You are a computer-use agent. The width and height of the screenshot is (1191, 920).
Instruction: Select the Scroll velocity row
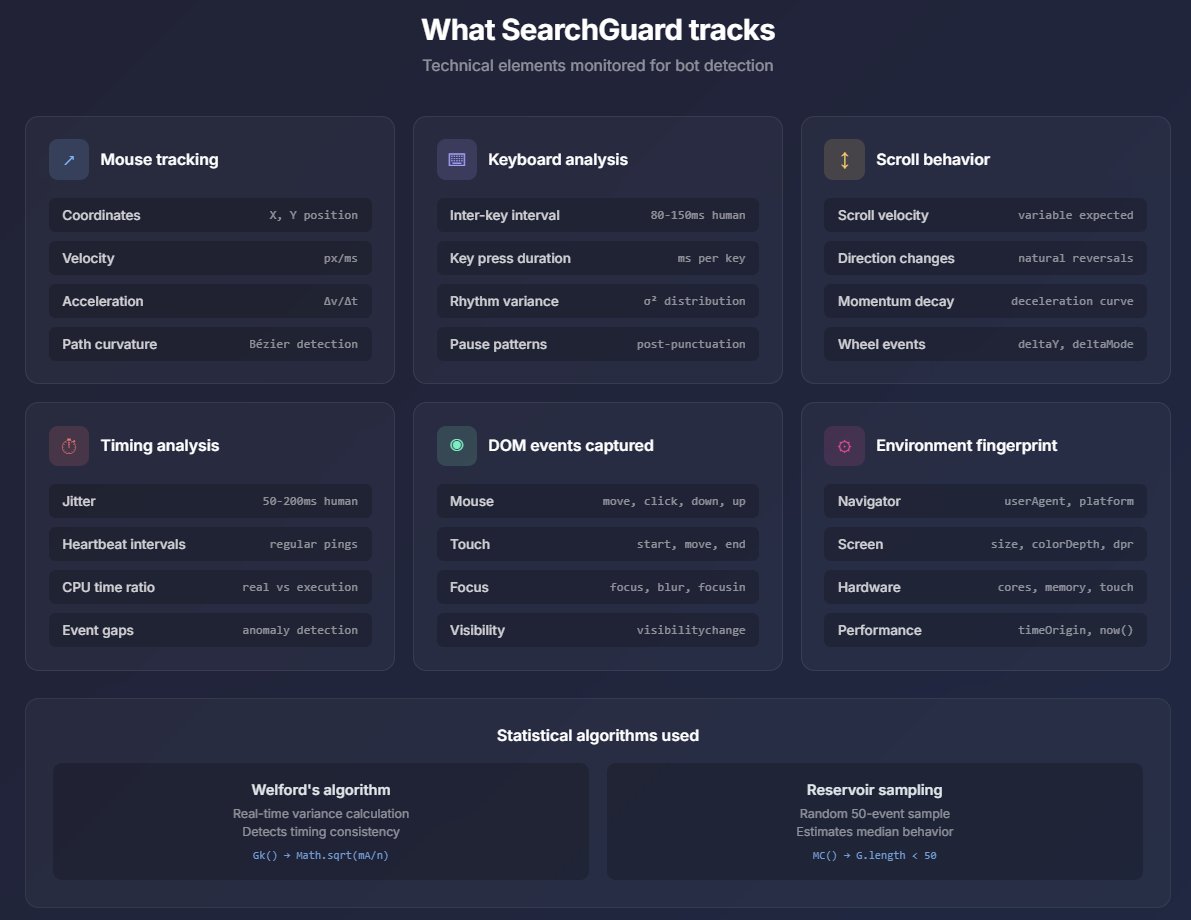pyautogui.click(x=985, y=215)
